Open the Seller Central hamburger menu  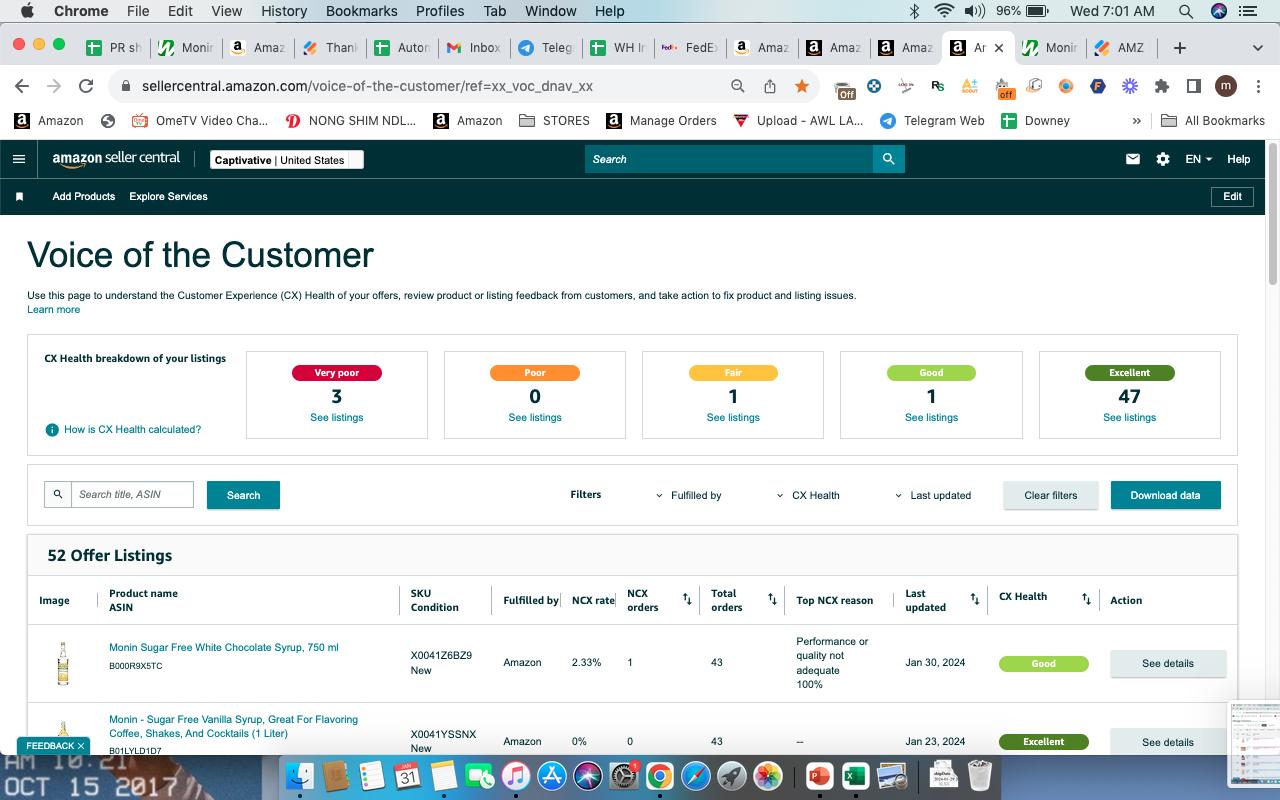coord(19,159)
